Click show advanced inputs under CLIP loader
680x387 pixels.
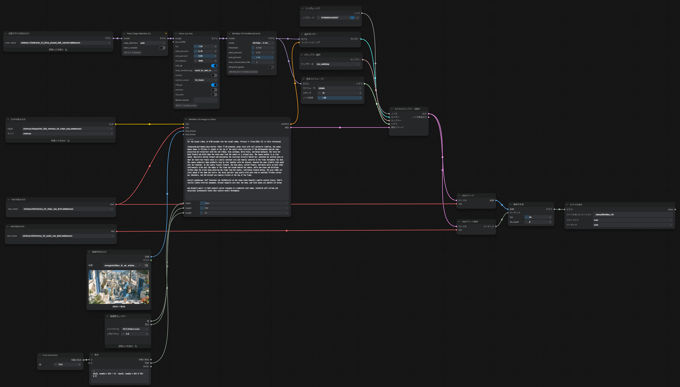(60, 141)
